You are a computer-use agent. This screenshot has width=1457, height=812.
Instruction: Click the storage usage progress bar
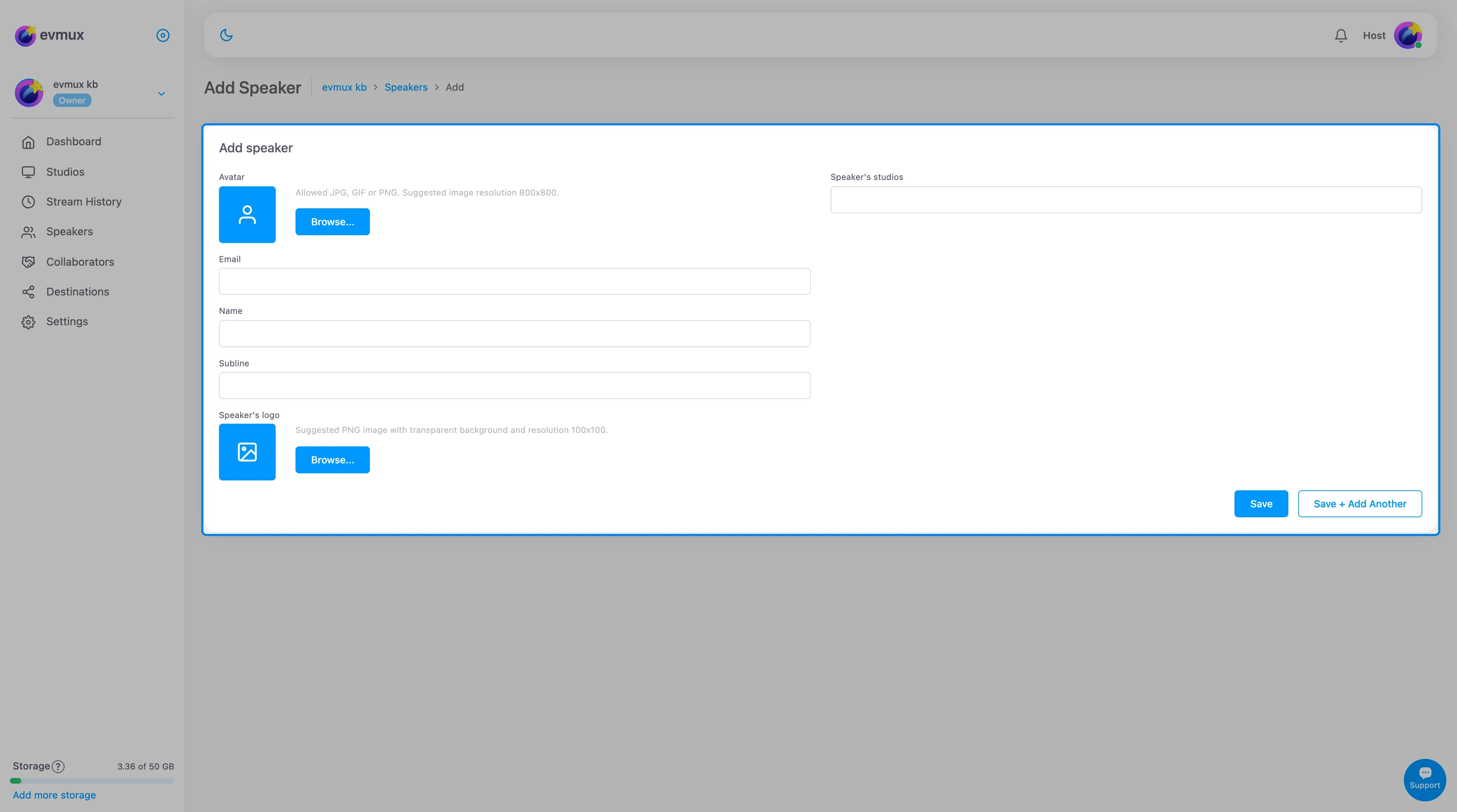tap(92, 781)
